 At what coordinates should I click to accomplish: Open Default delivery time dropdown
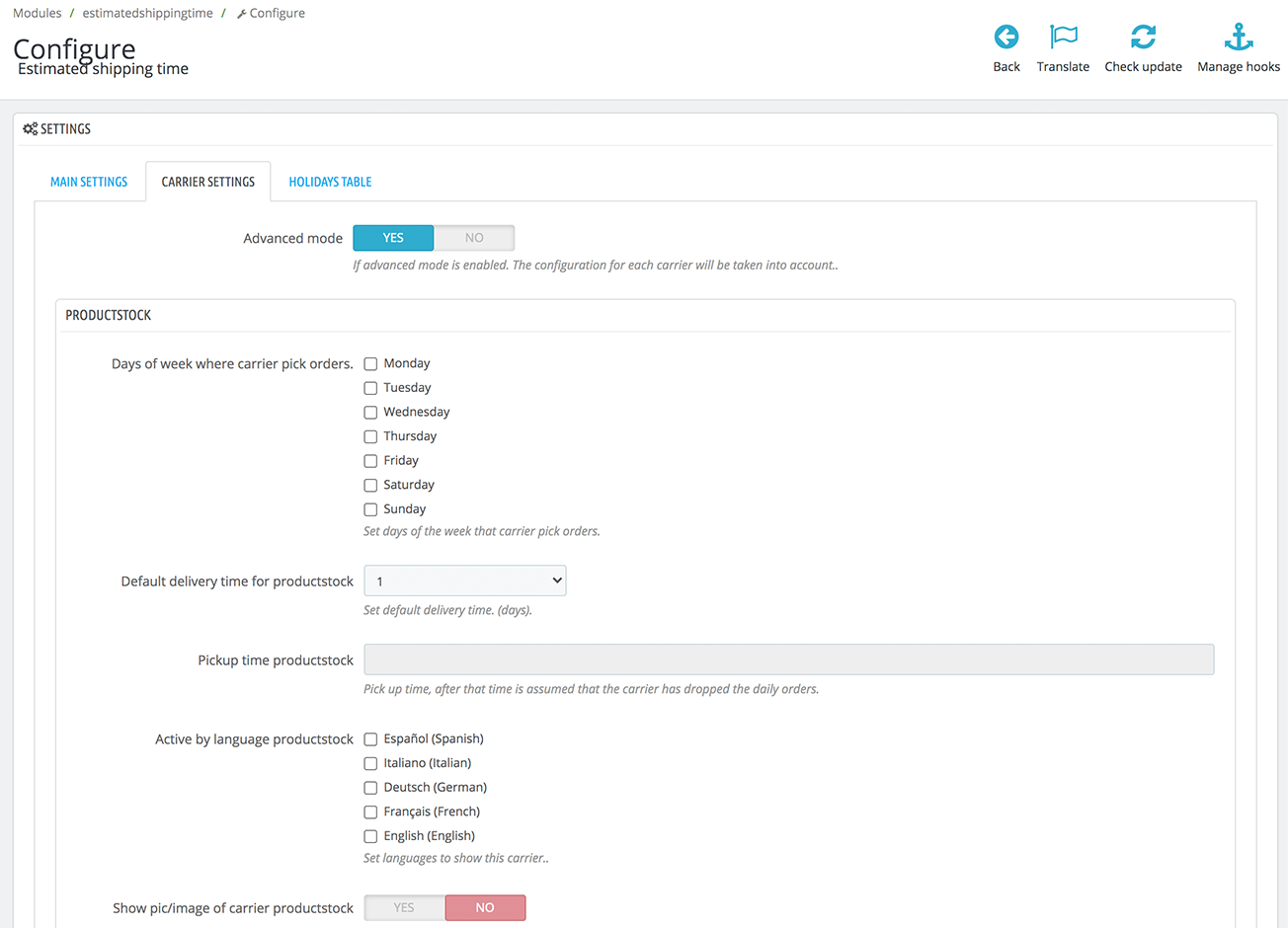pyautogui.click(x=465, y=580)
